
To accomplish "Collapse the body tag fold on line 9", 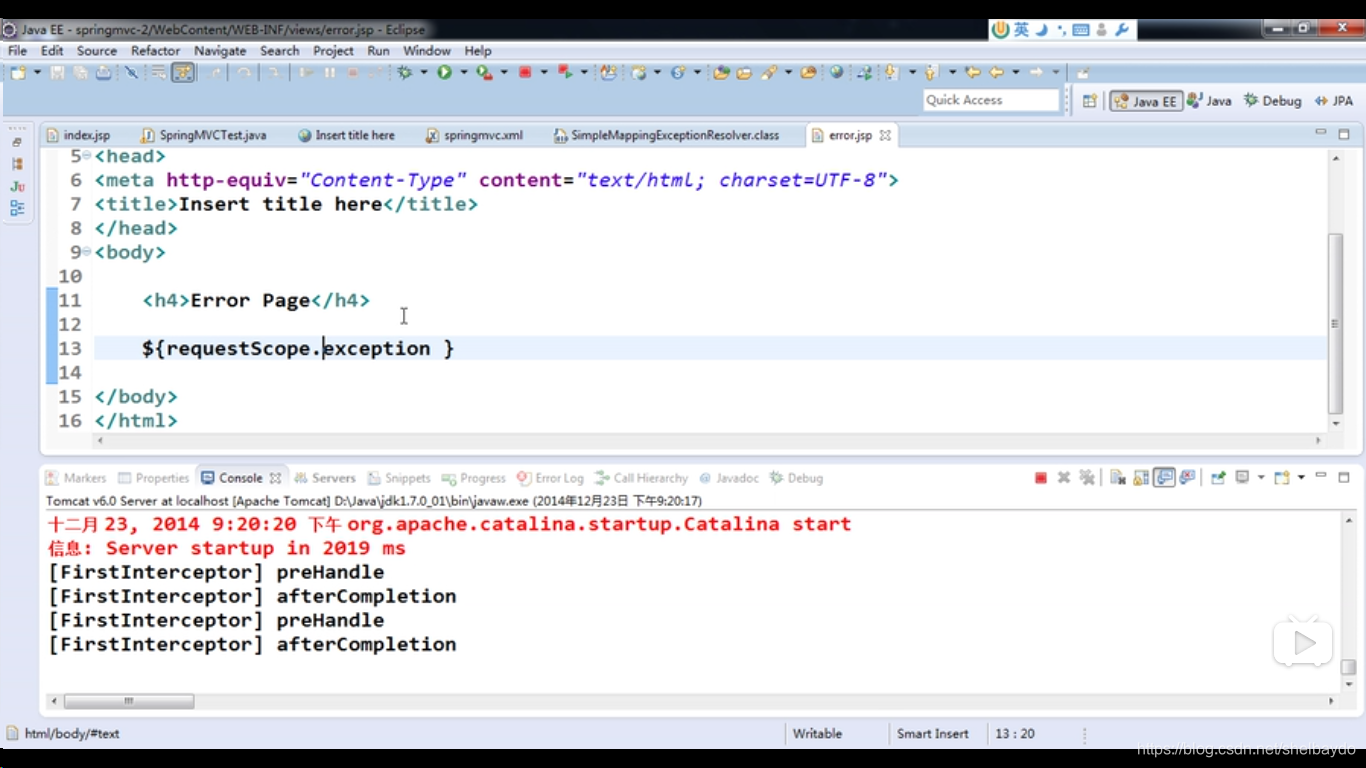I will click(x=87, y=252).
